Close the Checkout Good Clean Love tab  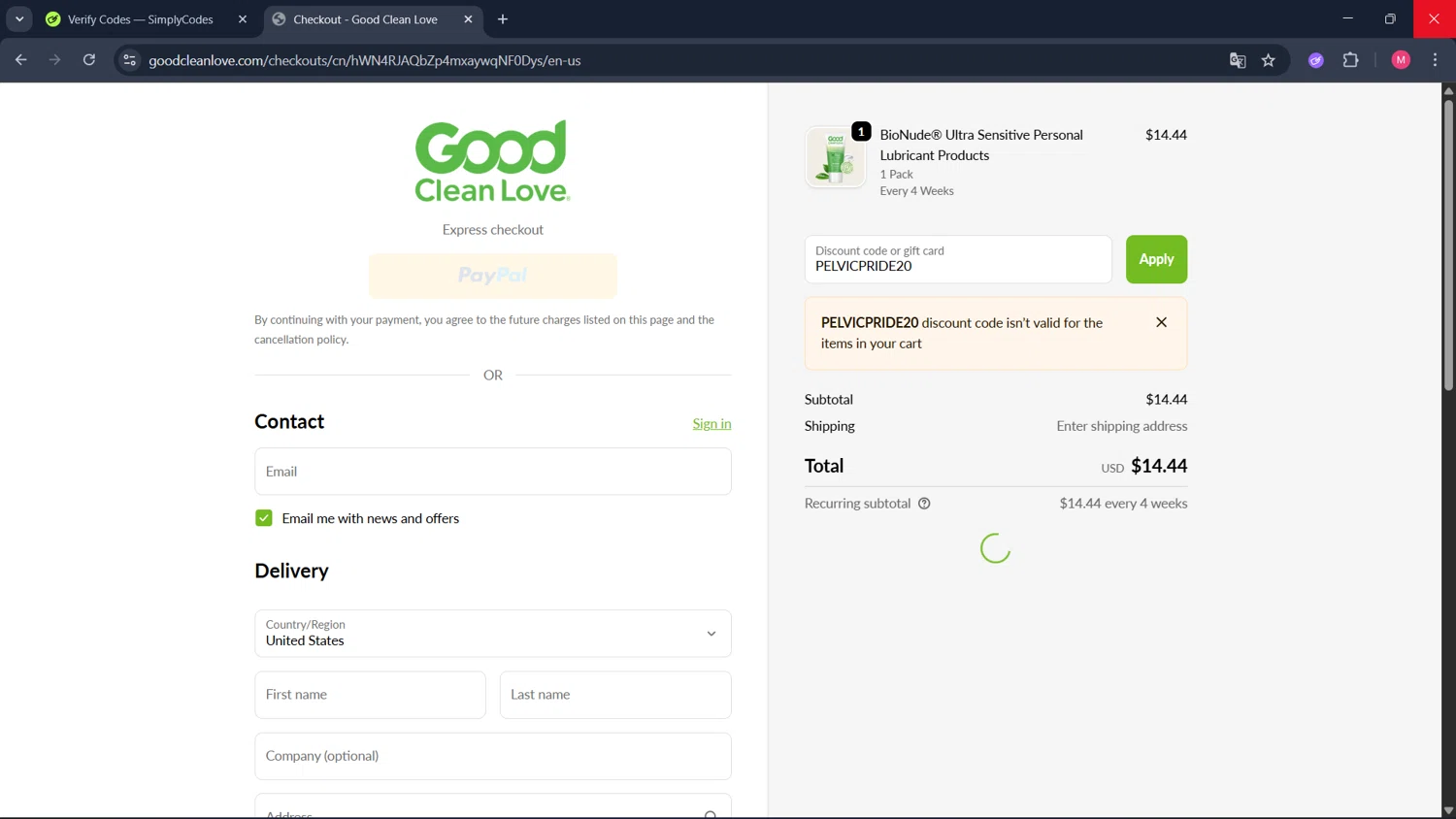tap(468, 19)
